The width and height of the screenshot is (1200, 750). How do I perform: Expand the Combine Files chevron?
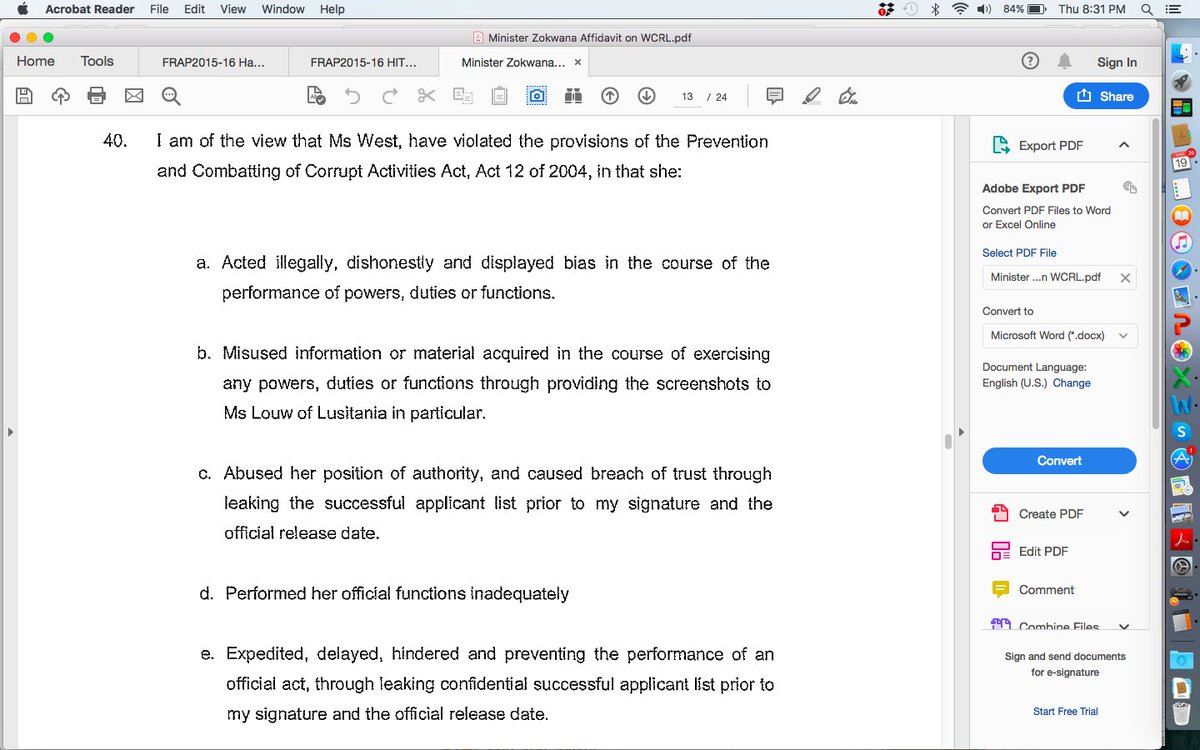tap(1124, 627)
